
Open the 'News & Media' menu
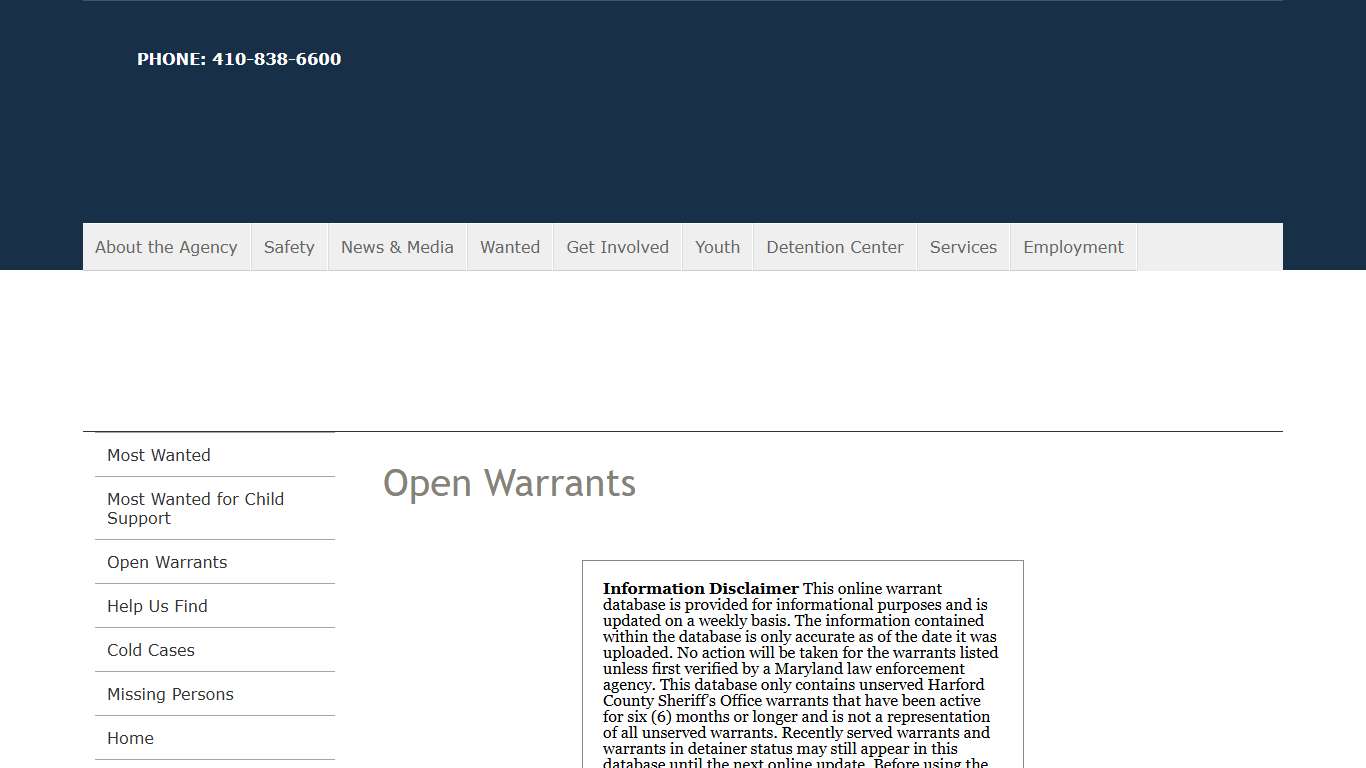point(397,246)
